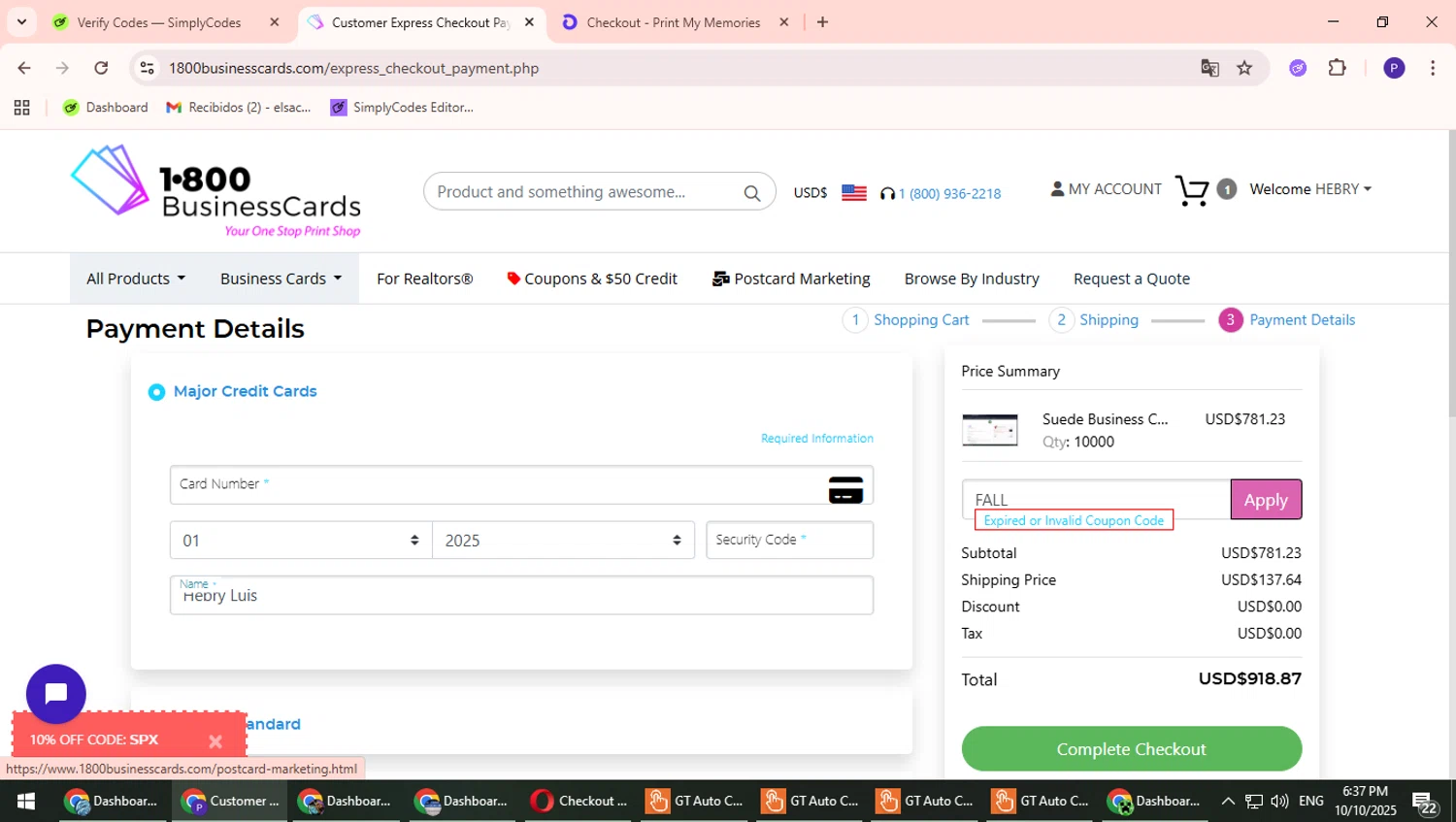Go to Postcard Marketing
Screen dimensions: 1456x822
pos(791,279)
